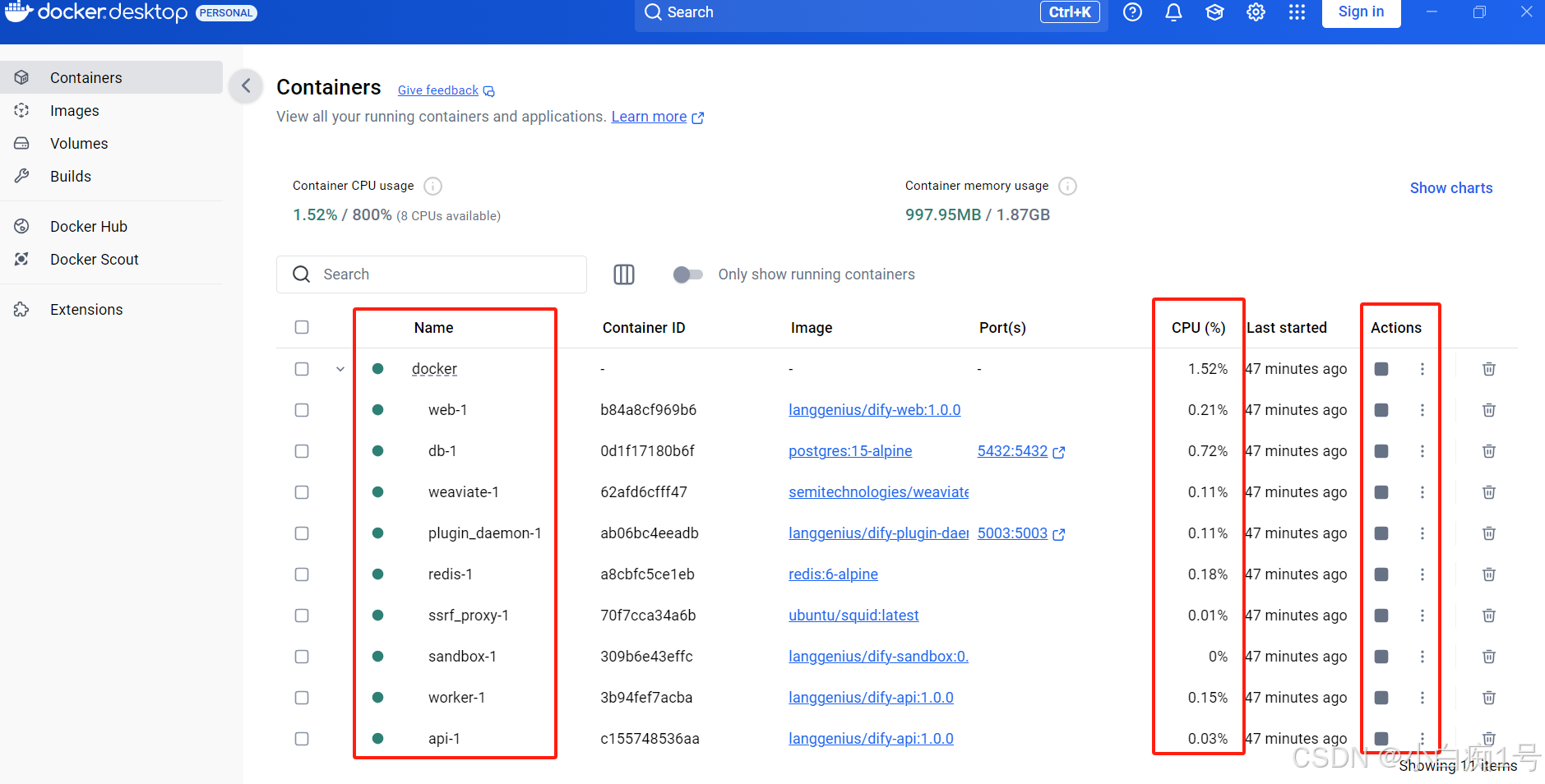
Task: Open more actions menu for docker stack
Action: coord(1422,369)
